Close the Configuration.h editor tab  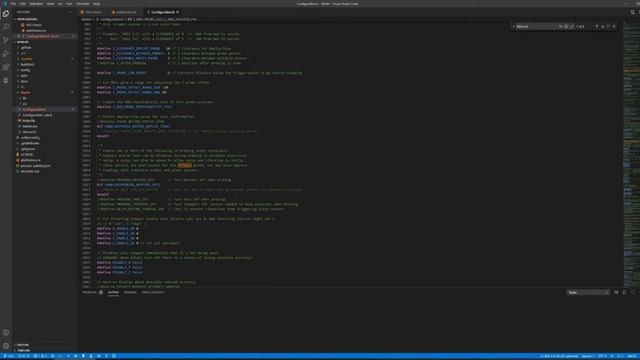click(x=178, y=12)
